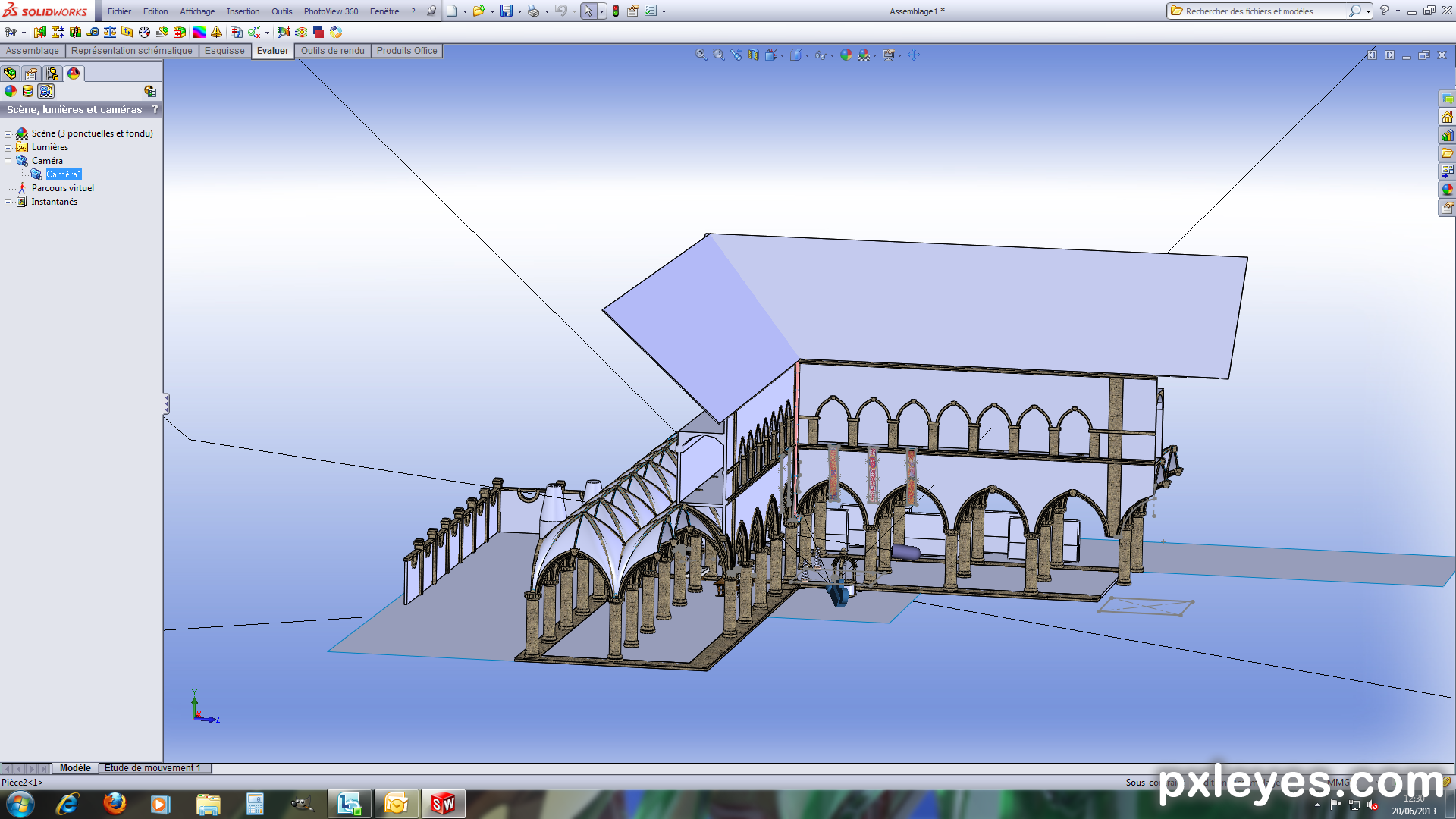Select the Modèle bottom tab
1456x819 pixels.
click(x=75, y=768)
